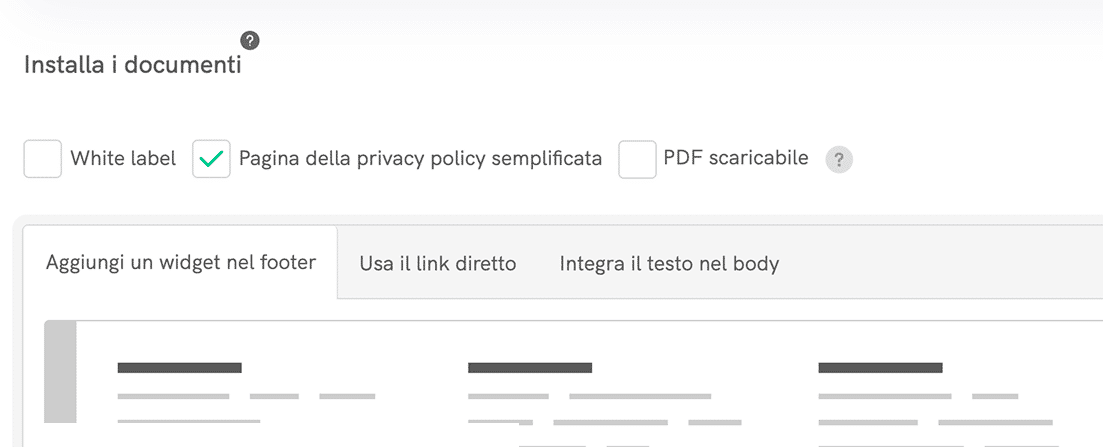This screenshot has height=447, width=1103.
Task: Click the empty tab bar area right of tabs
Action: [x=940, y=264]
